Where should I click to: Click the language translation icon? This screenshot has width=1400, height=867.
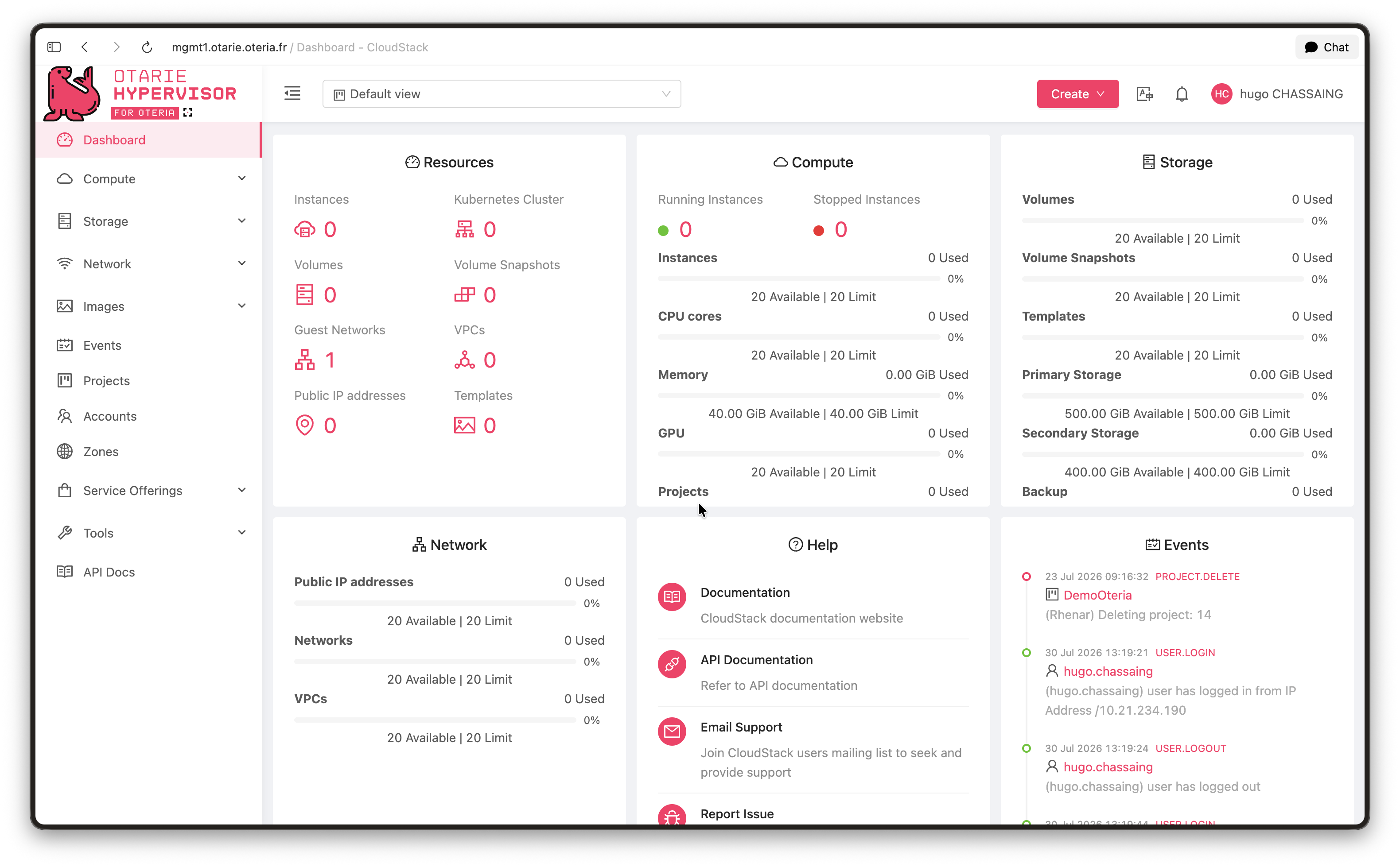[1144, 94]
